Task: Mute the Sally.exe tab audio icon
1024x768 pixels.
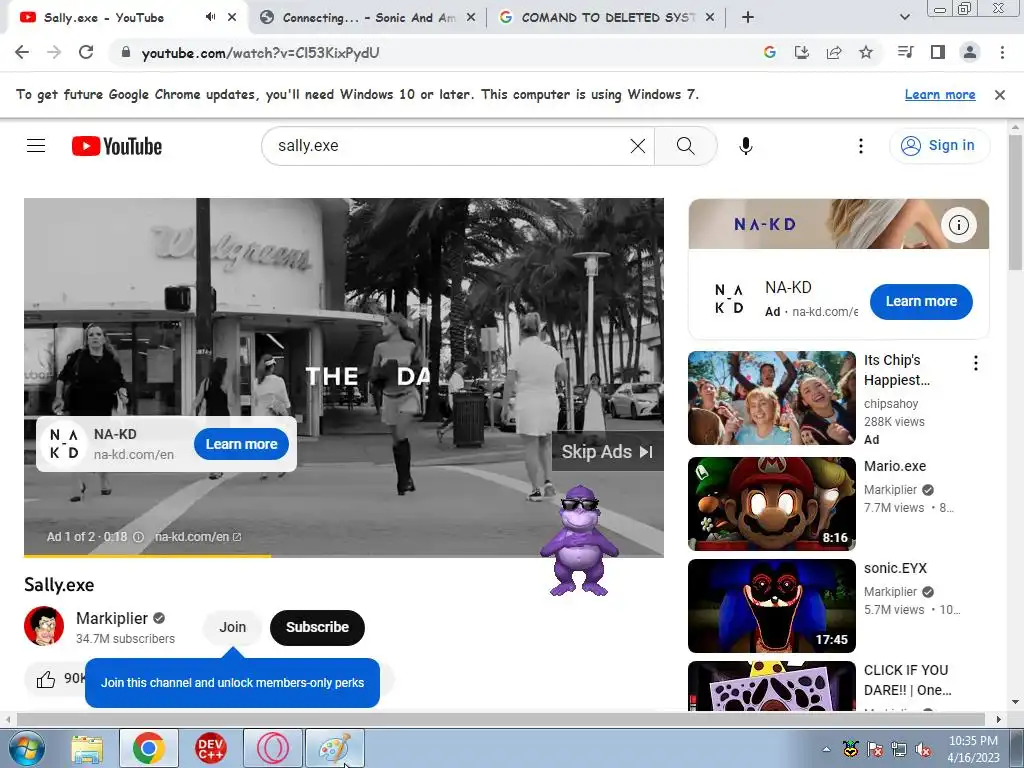Action: click(210, 18)
